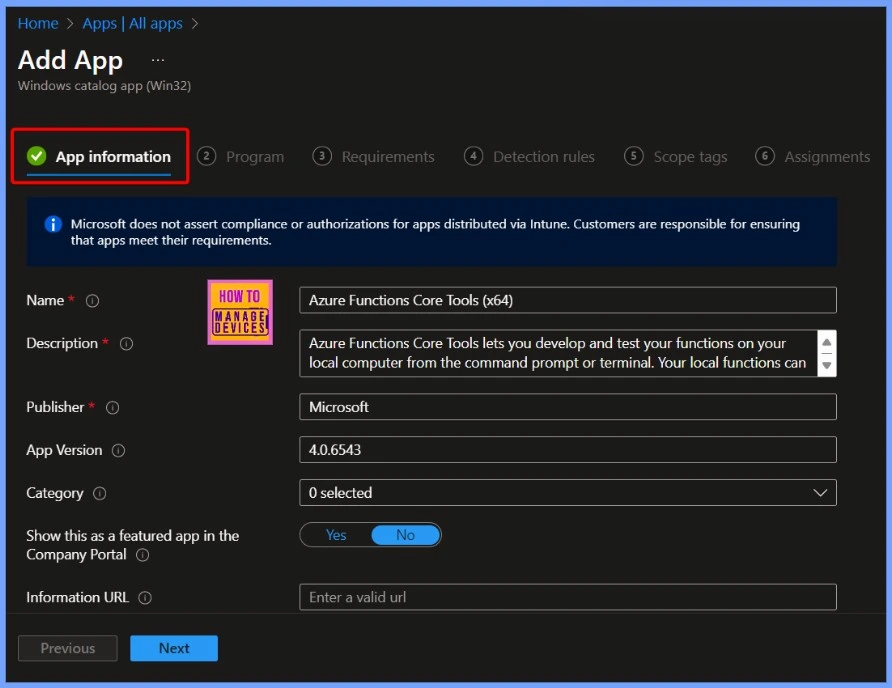Go to the Assignments step tab
The width and height of the screenshot is (892, 688).
(813, 156)
